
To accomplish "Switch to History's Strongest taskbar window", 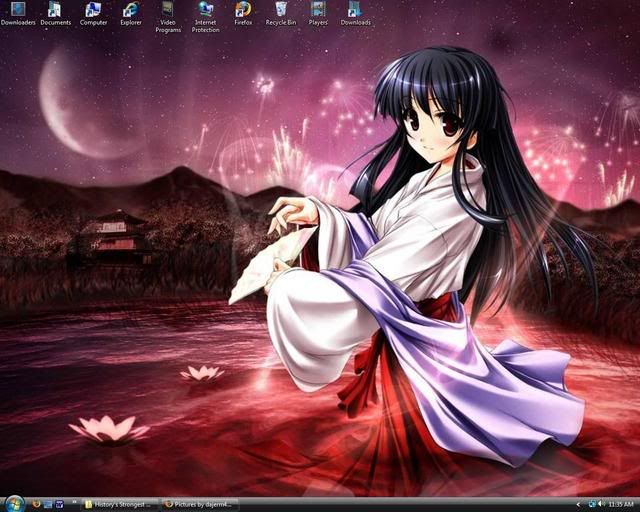I will click(x=118, y=504).
